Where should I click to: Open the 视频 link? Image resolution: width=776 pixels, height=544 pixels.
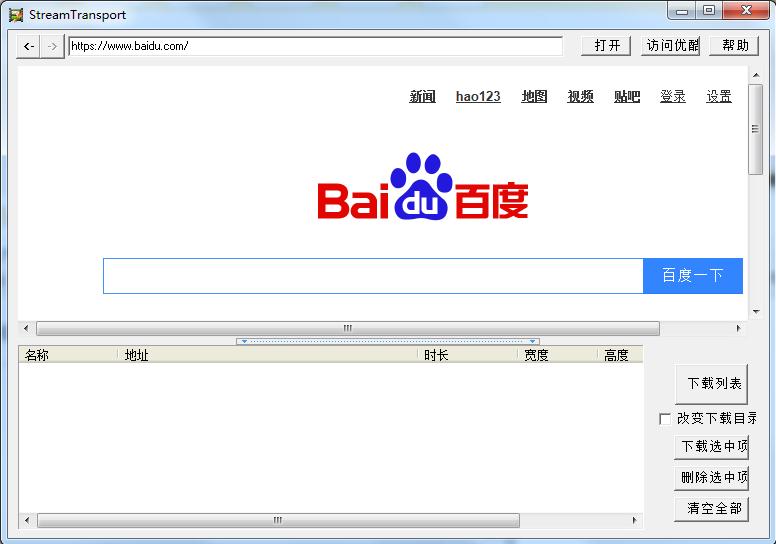click(581, 96)
